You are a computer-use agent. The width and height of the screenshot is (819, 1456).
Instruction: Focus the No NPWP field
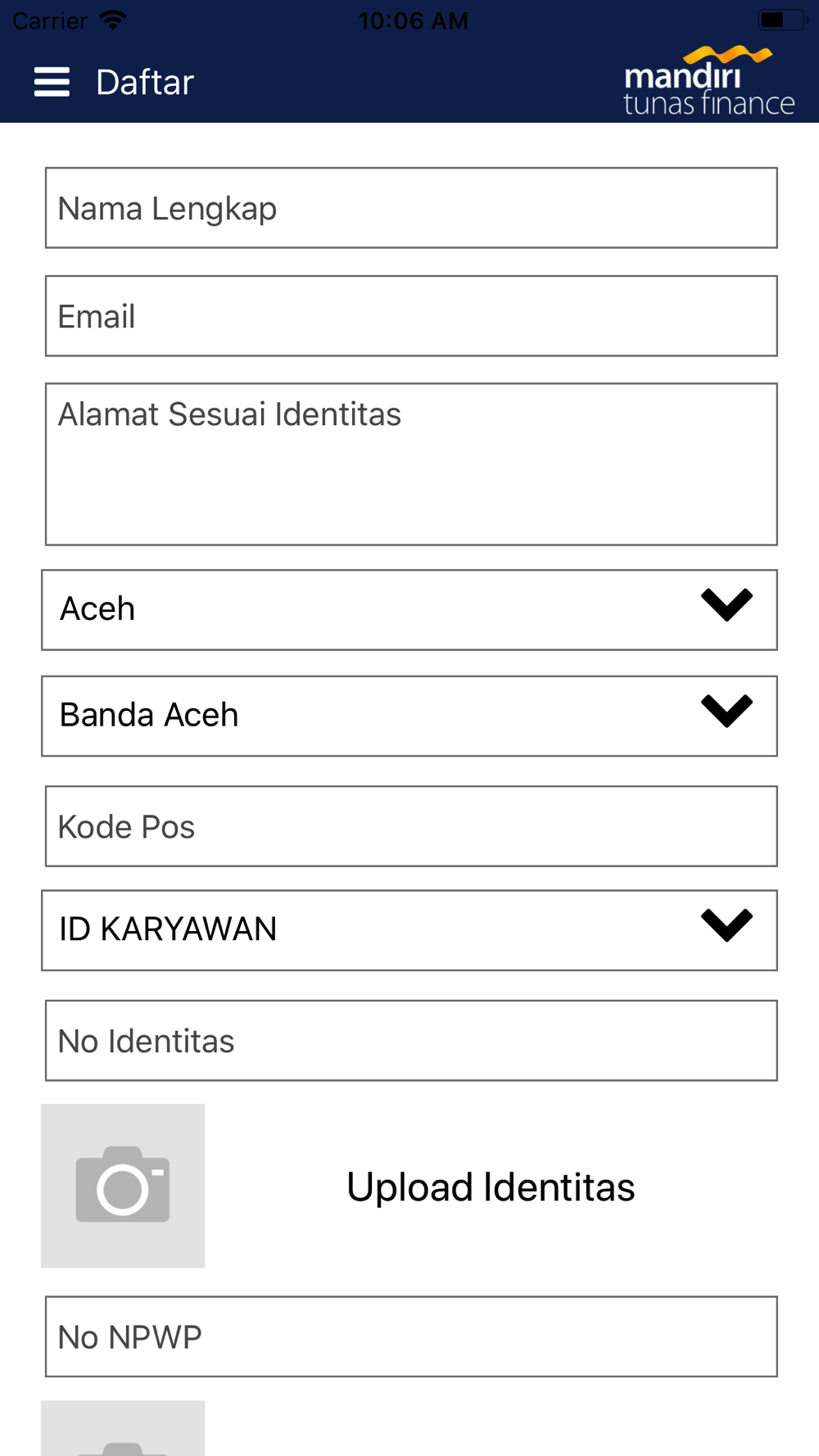click(411, 1336)
